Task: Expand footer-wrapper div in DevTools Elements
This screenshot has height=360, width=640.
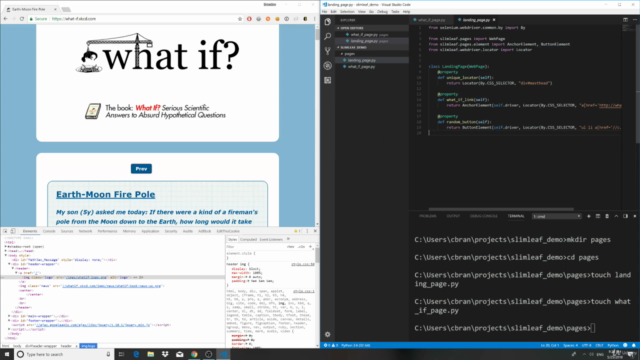Action: coord(9,320)
